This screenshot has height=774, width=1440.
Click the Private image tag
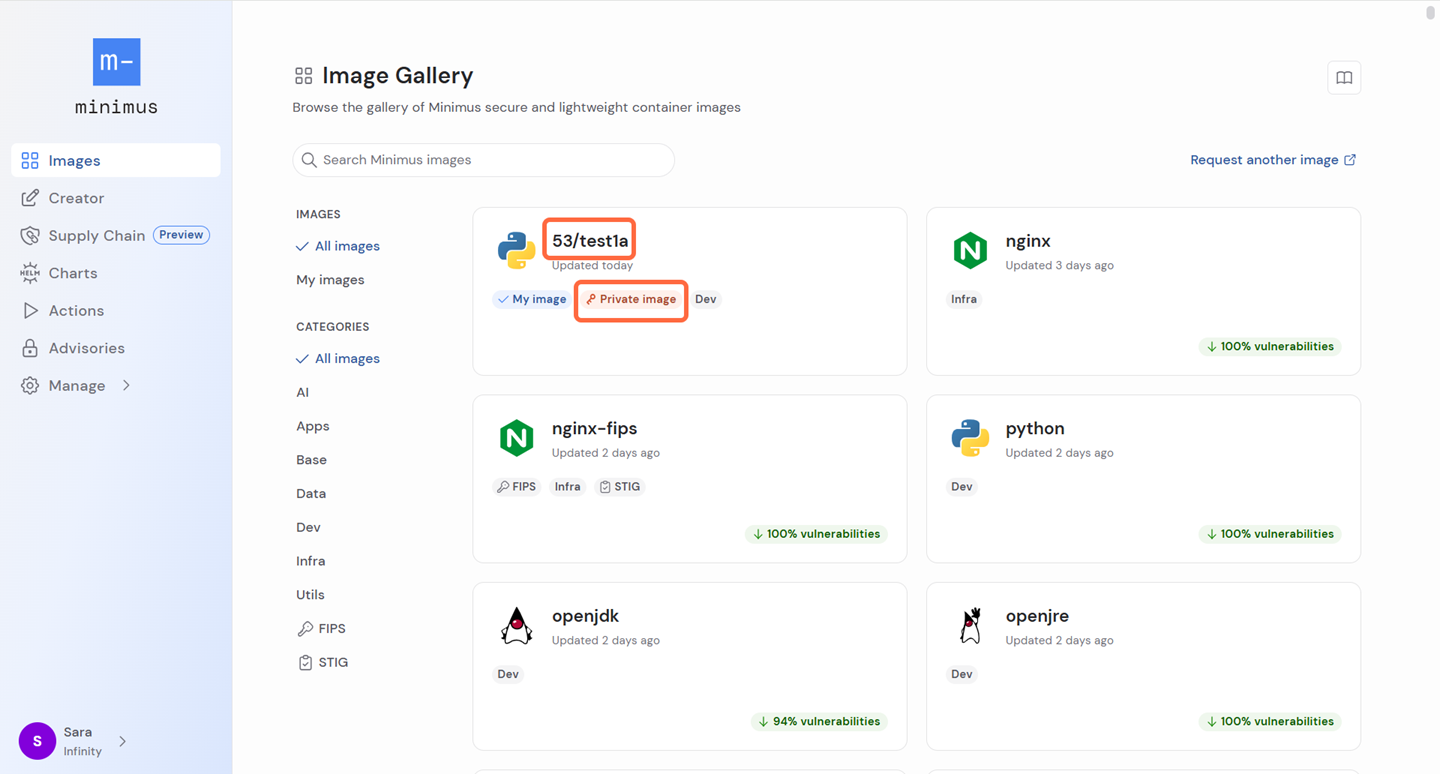pyautogui.click(x=631, y=299)
